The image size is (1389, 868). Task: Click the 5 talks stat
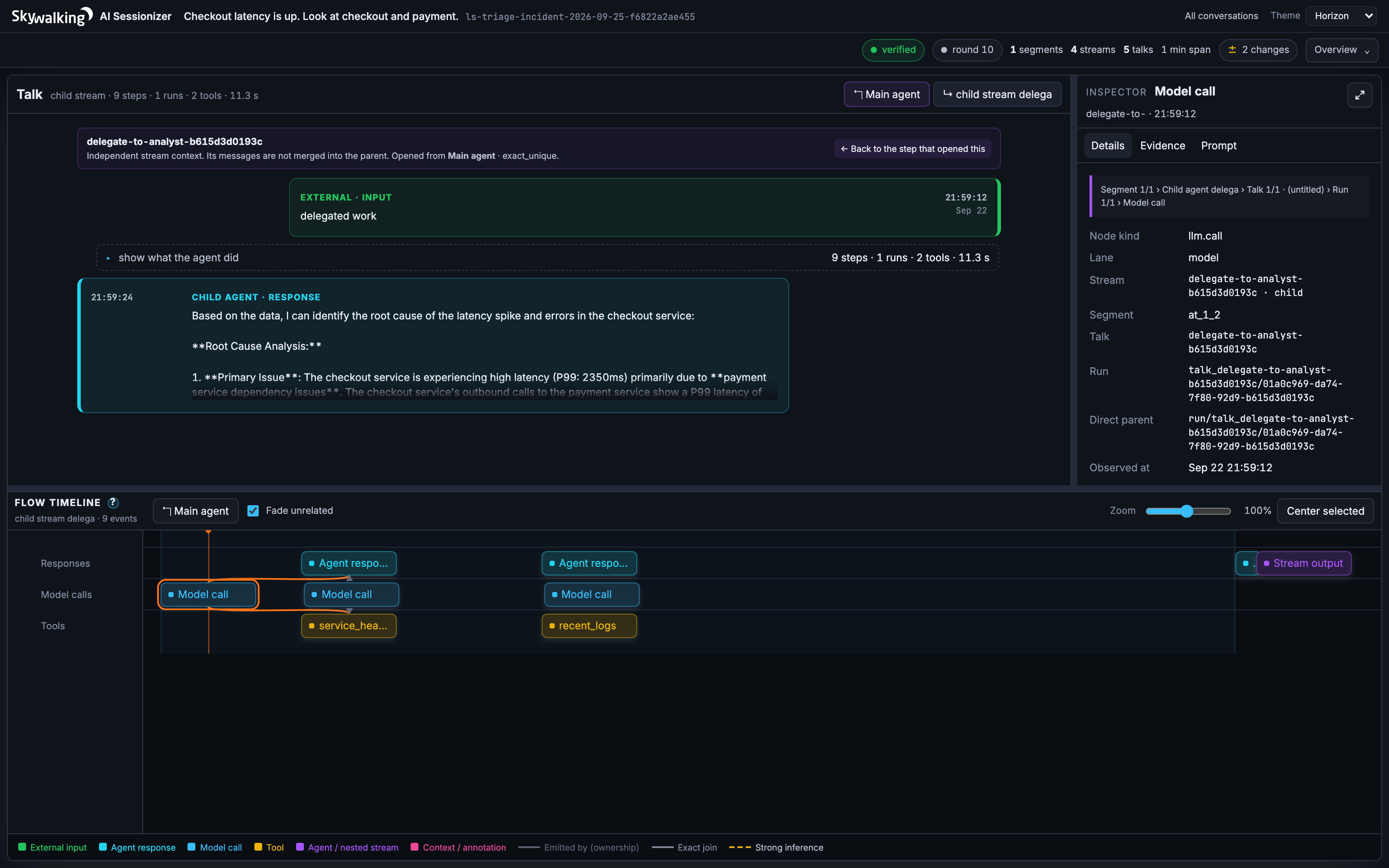(x=1138, y=50)
